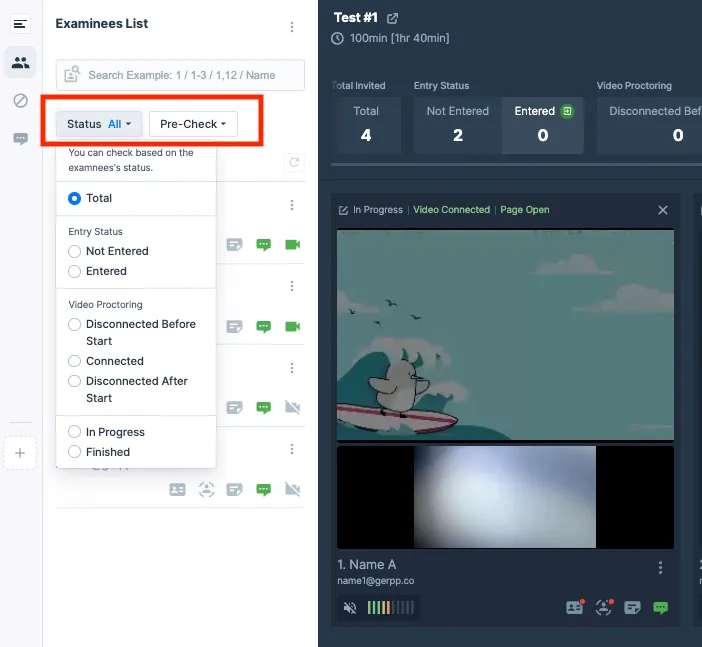Open the face check icon on Name A card

(604, 608)
